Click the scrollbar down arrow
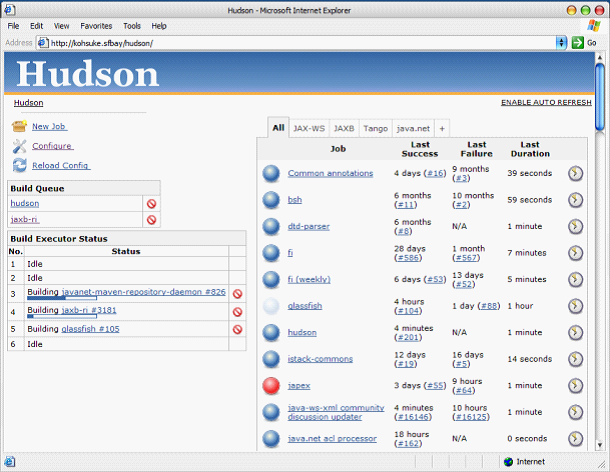The height and width of the screenshot is (472, 610). 599,444
